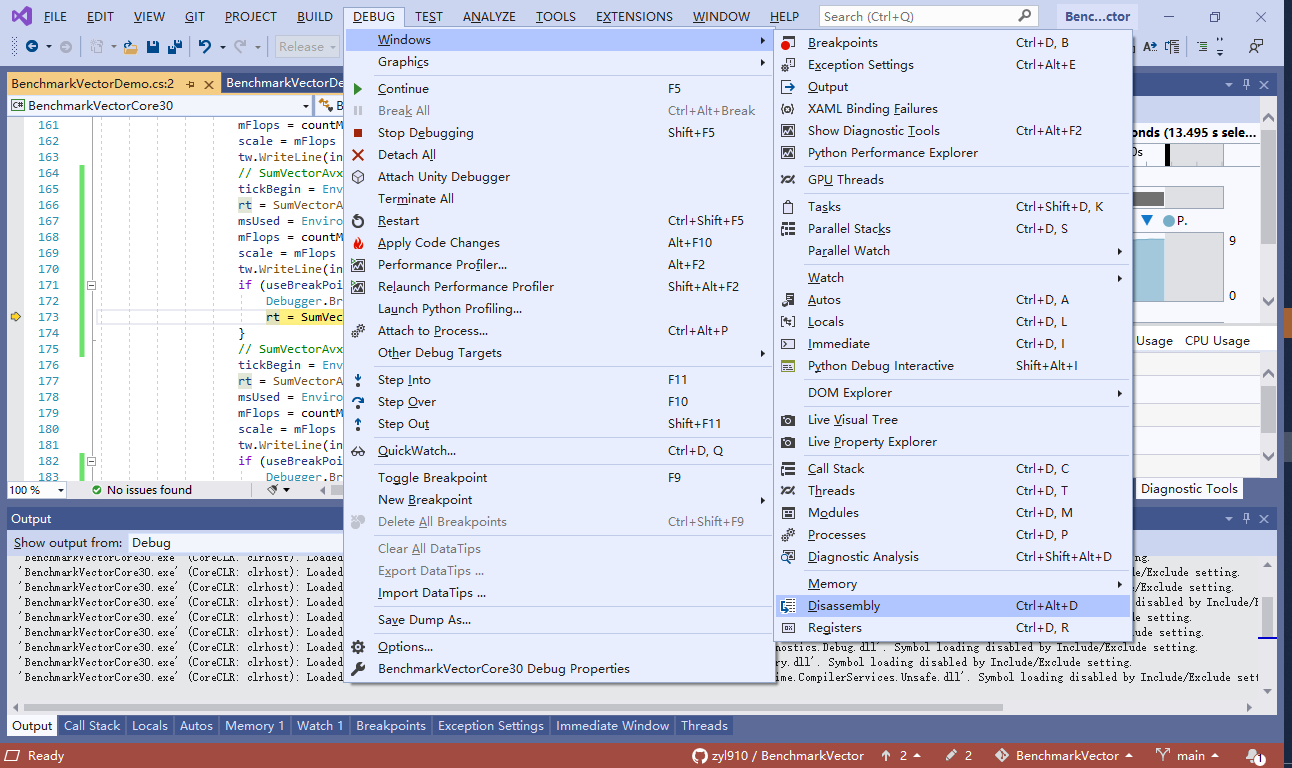Open Call Stack from Windows submenu
This screenshot has width=1292, height=768.
tap(953, 469)
